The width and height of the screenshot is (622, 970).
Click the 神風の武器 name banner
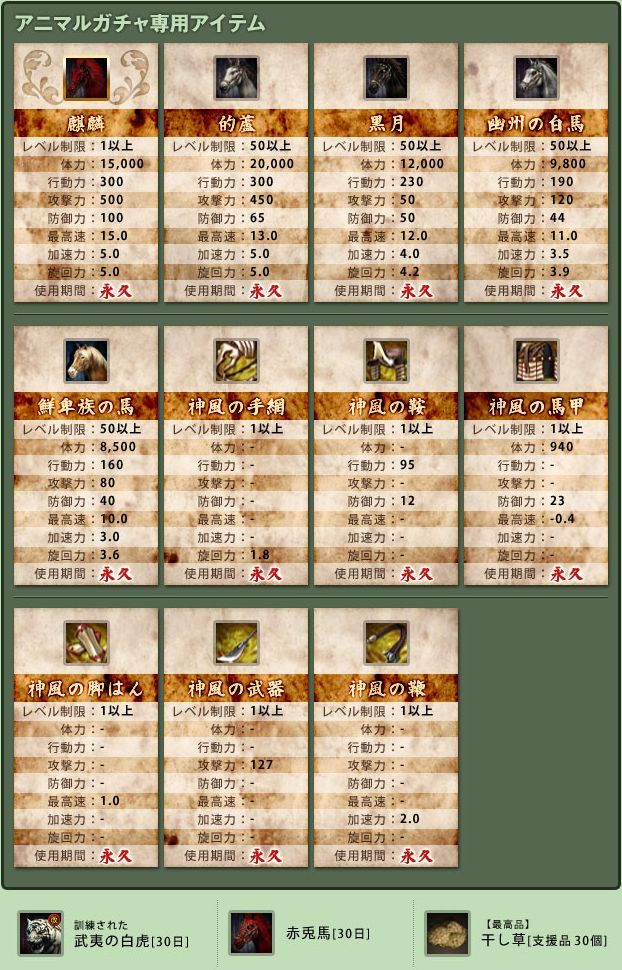pos(236,688)
